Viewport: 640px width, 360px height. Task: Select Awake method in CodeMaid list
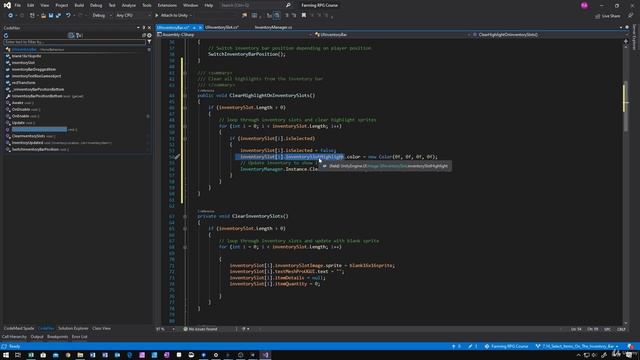(18, 103)
